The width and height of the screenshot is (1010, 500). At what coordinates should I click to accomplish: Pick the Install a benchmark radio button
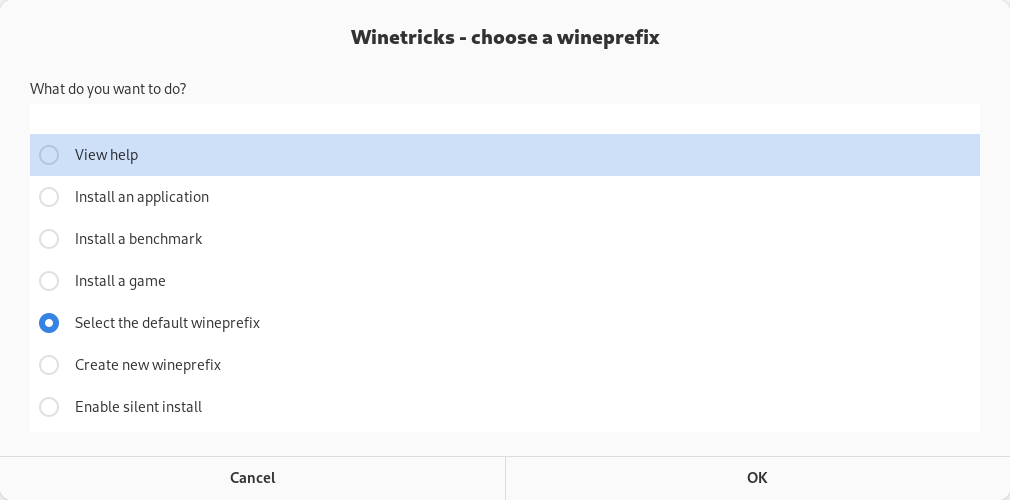point(49,239)
